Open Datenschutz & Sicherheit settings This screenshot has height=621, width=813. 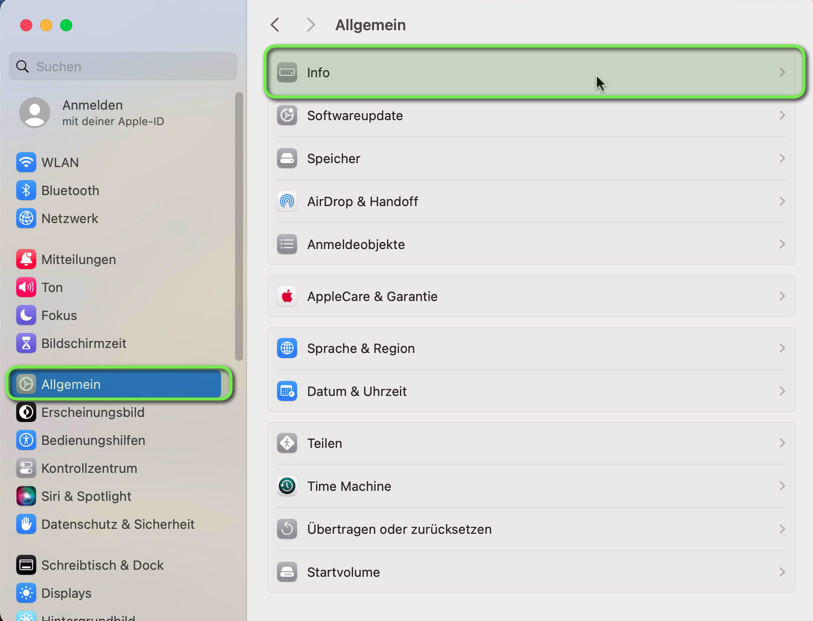click(117, 525)
